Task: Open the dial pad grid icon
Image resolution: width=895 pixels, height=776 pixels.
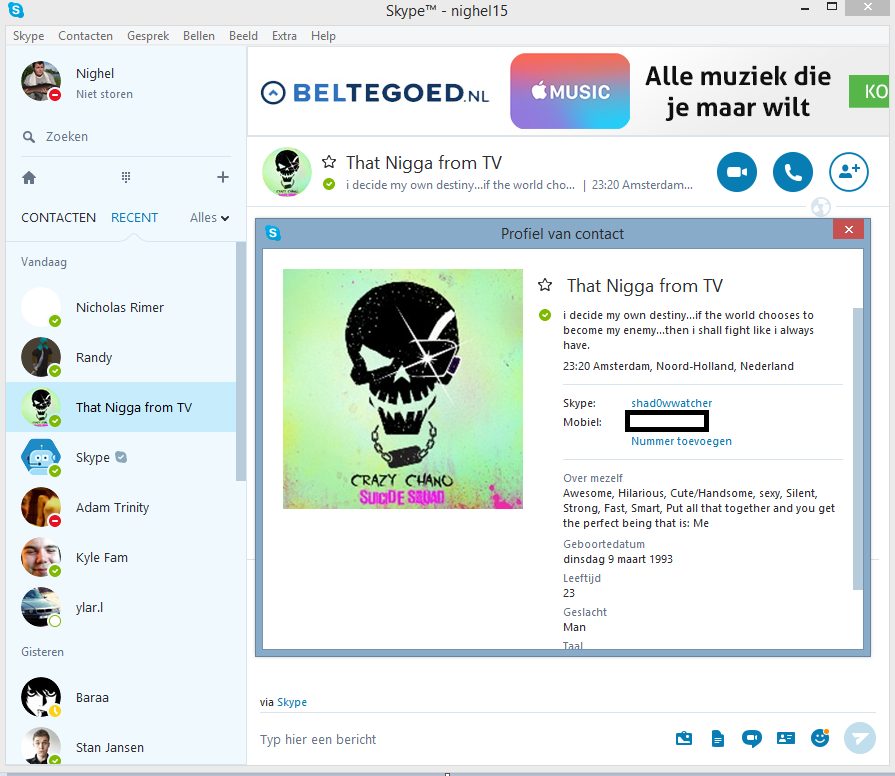Action: tap(126, 177)
